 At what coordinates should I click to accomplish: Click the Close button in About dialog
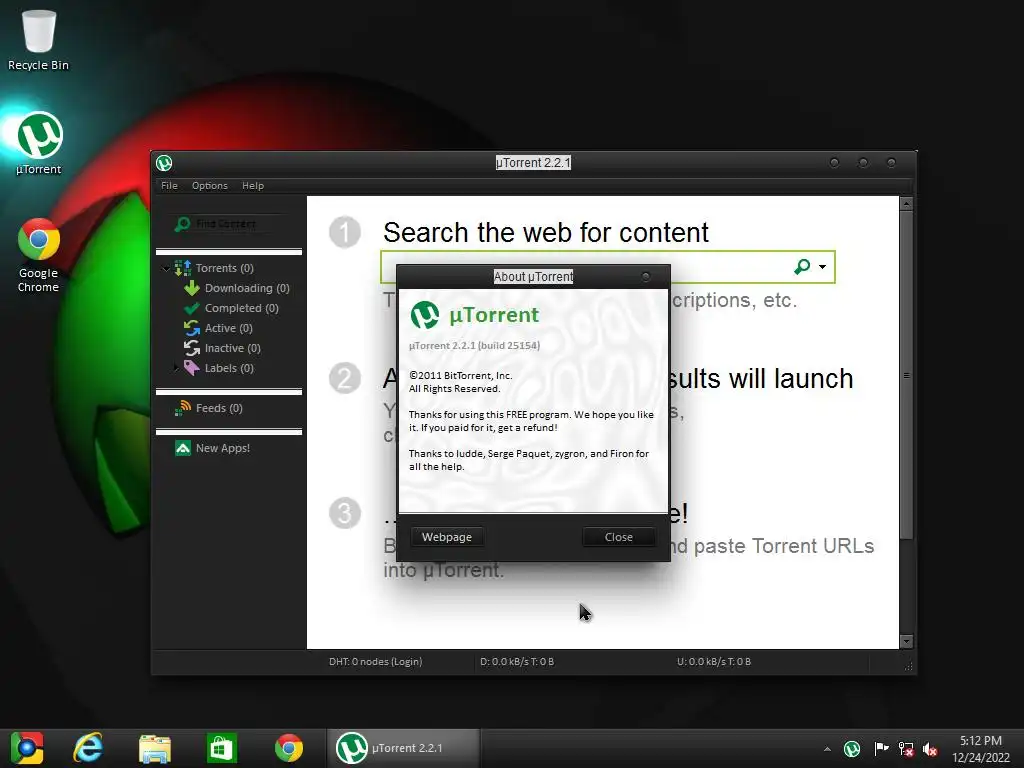point(618,537)
